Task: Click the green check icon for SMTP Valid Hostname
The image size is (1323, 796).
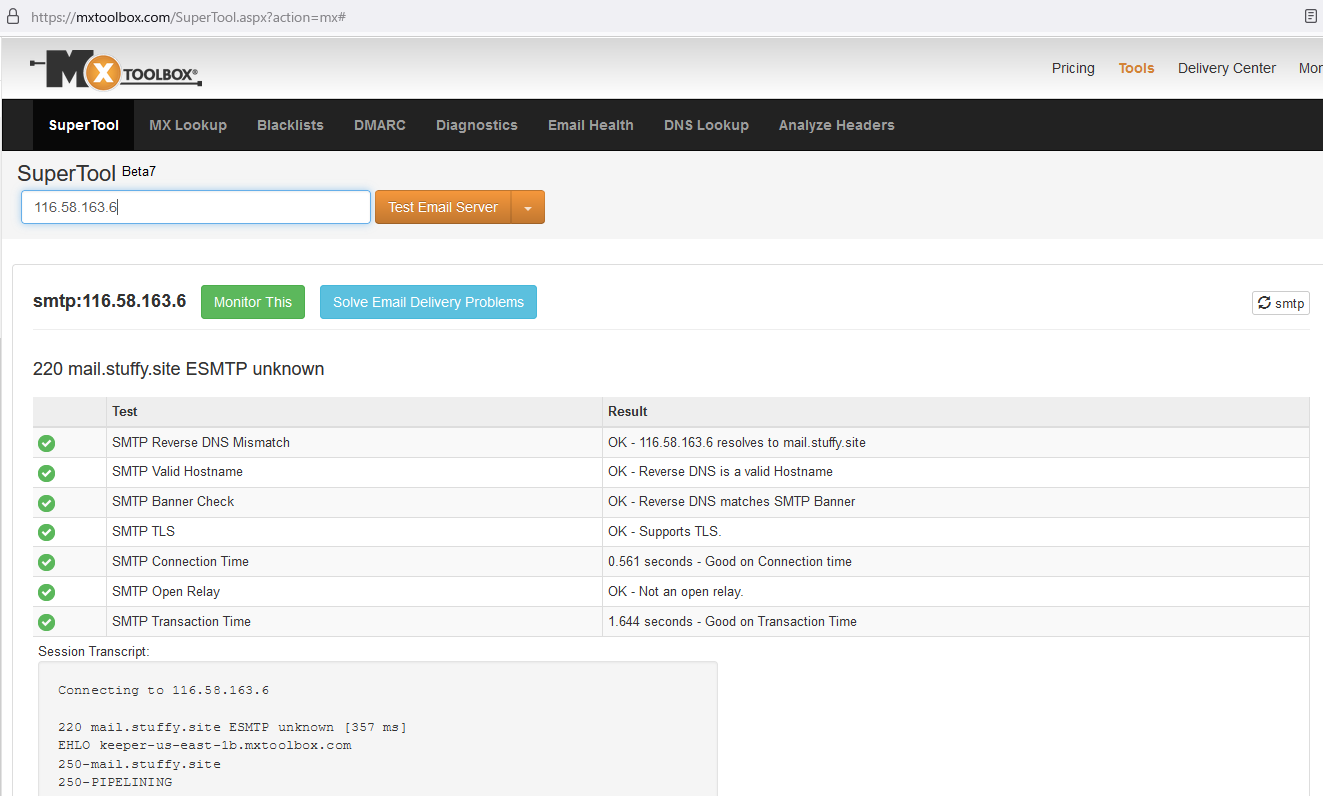Action: click(46, 473)
